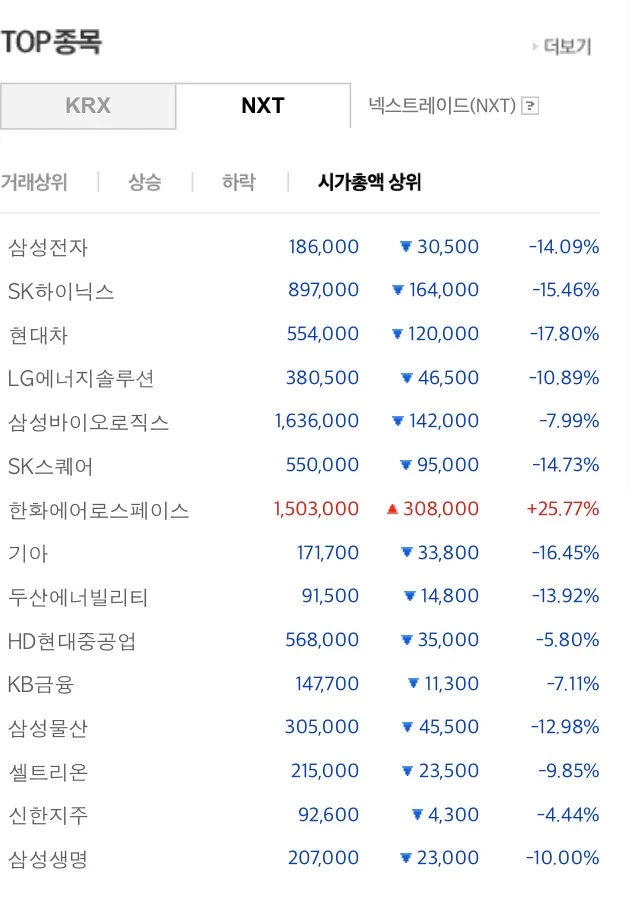Open the 삼성전자 stock
Image resolution: width=629 pixels, height=897 pixels.
click(x=48, y=248)
